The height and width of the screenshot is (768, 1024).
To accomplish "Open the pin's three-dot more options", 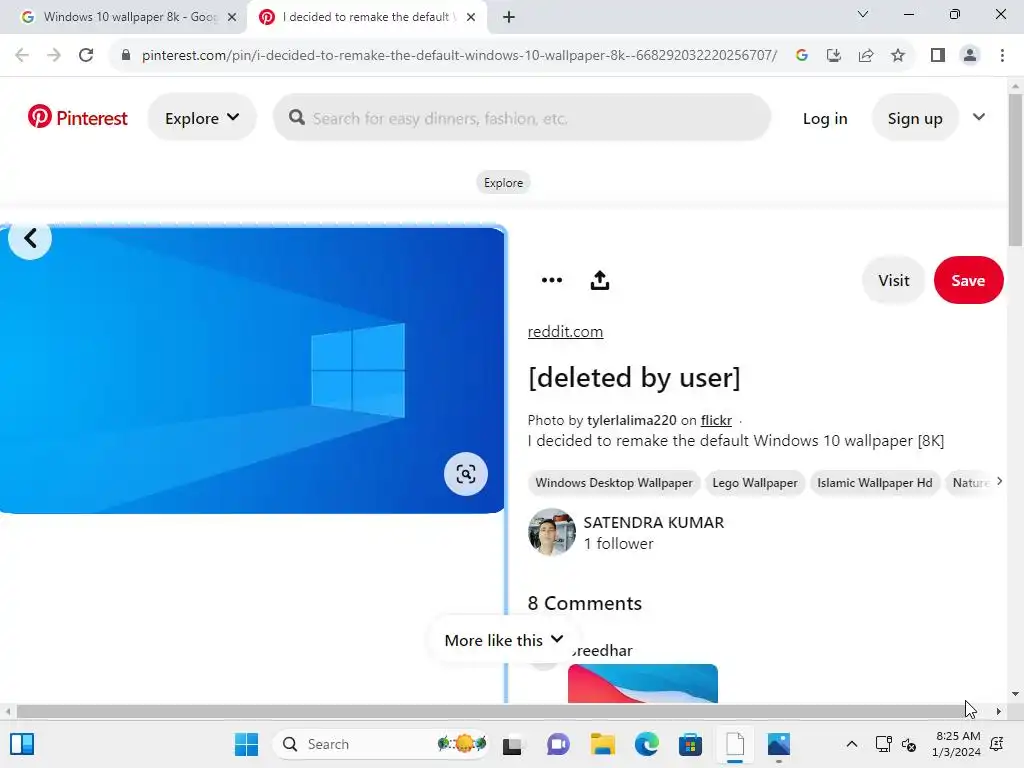I will point(552,280).
